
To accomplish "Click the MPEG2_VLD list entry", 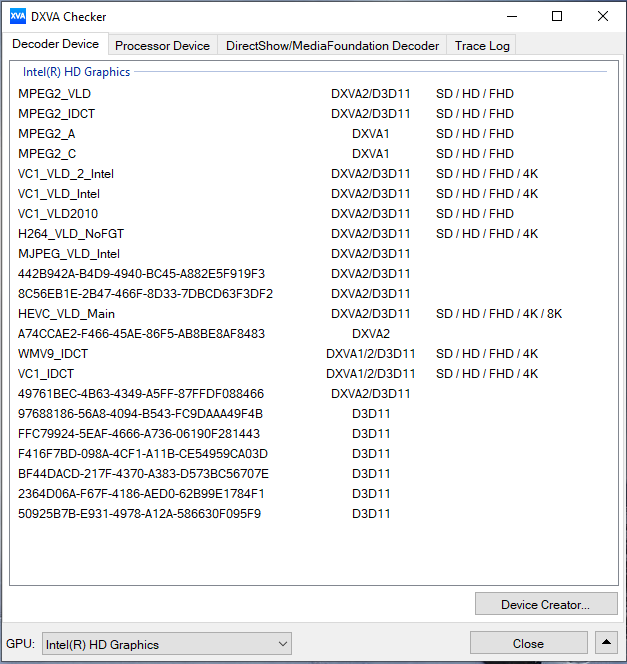I will point(54,94).
